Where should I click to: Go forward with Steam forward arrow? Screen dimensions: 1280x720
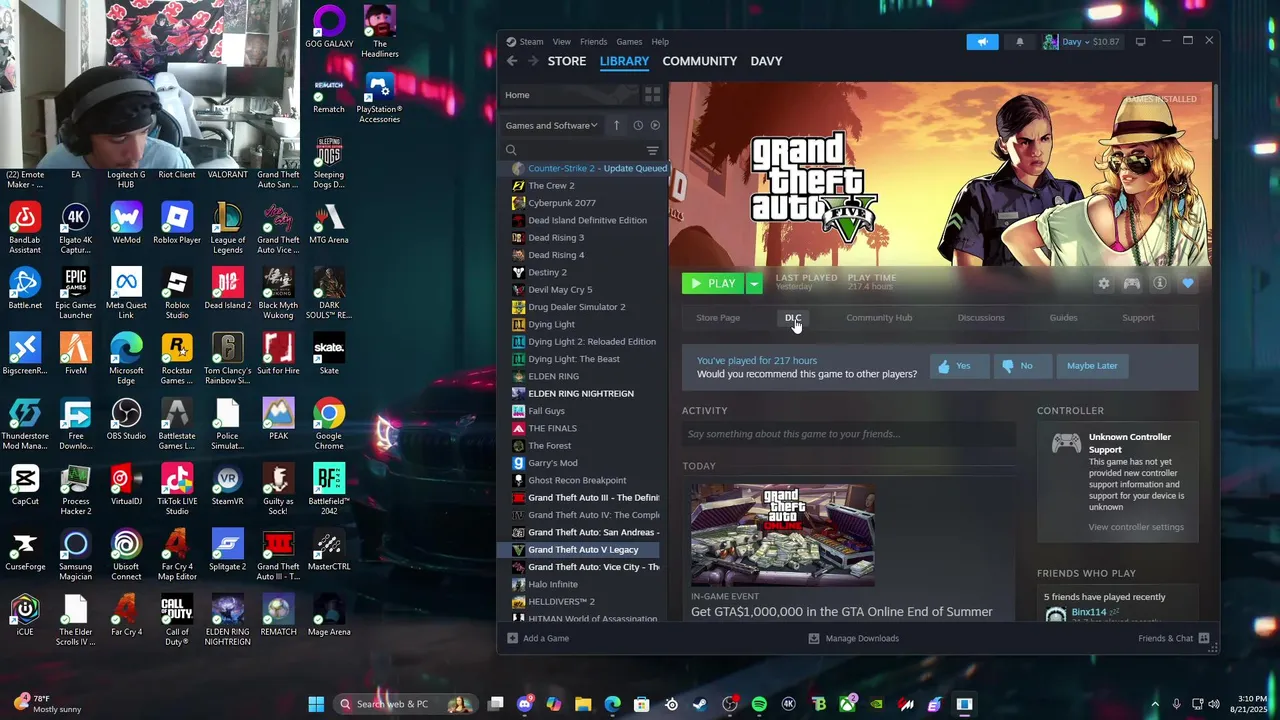(x=533, y=61)
